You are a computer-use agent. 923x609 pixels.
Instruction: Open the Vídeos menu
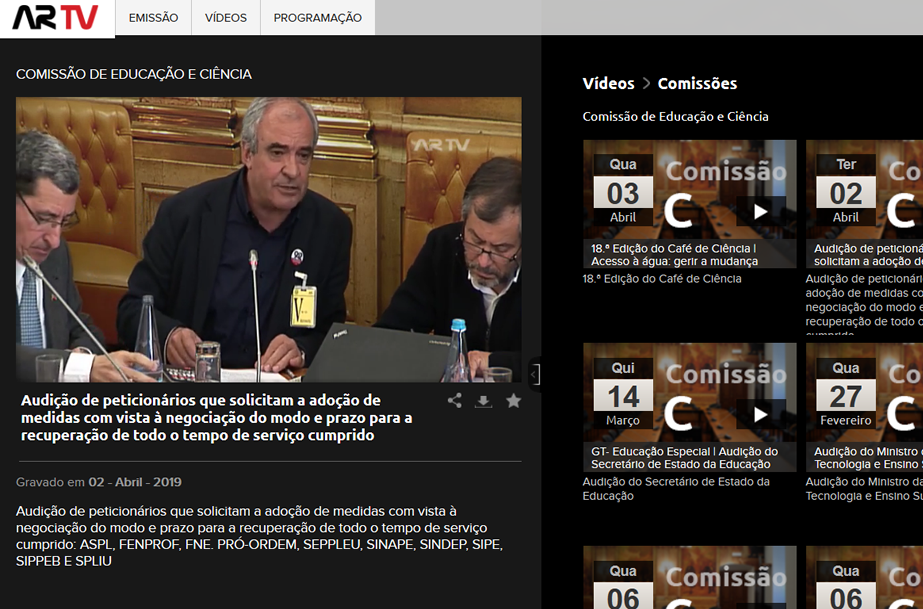[226, 18]
